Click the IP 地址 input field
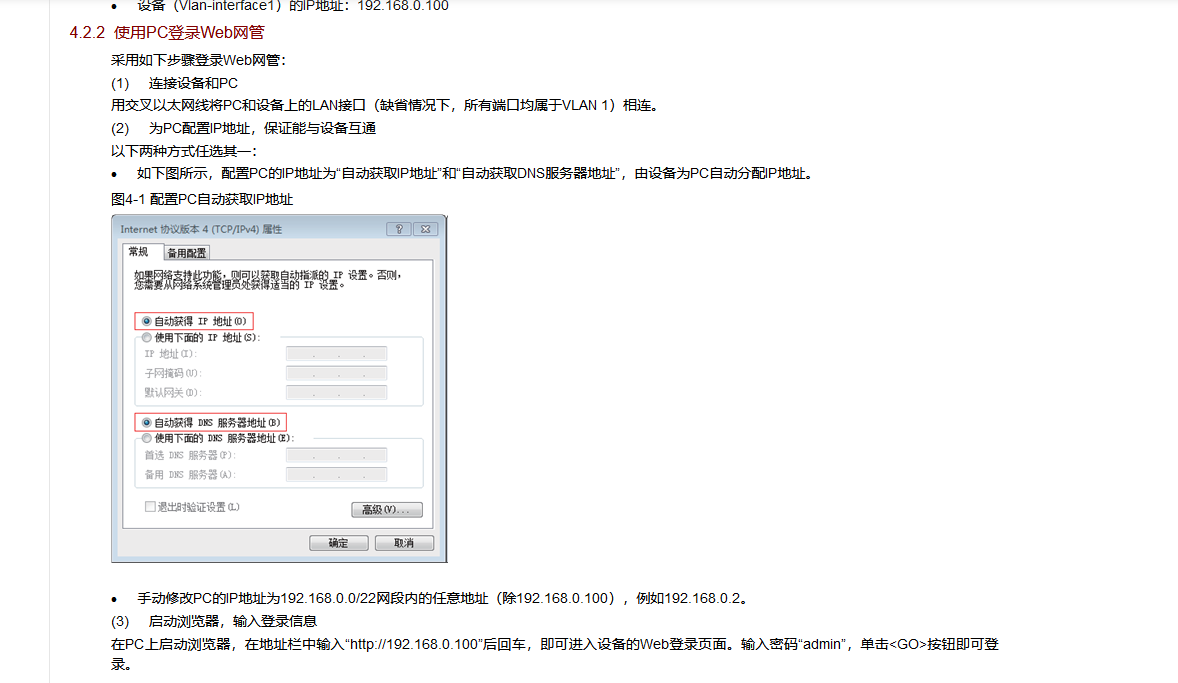The height and width of the screenshot is (683, 1178). pyautogui.click(x=337, y=353)
